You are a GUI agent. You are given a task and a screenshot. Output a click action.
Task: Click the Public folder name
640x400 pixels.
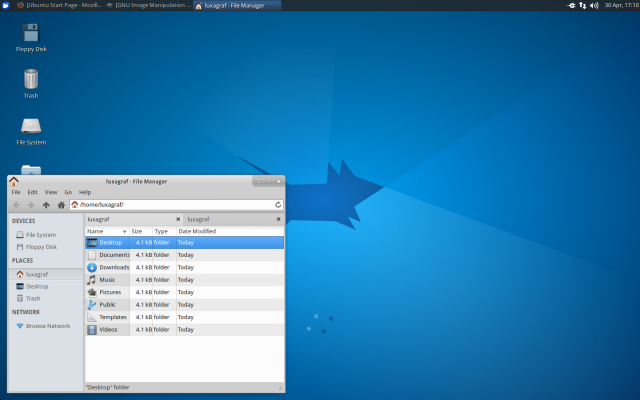tap(107, 305)
